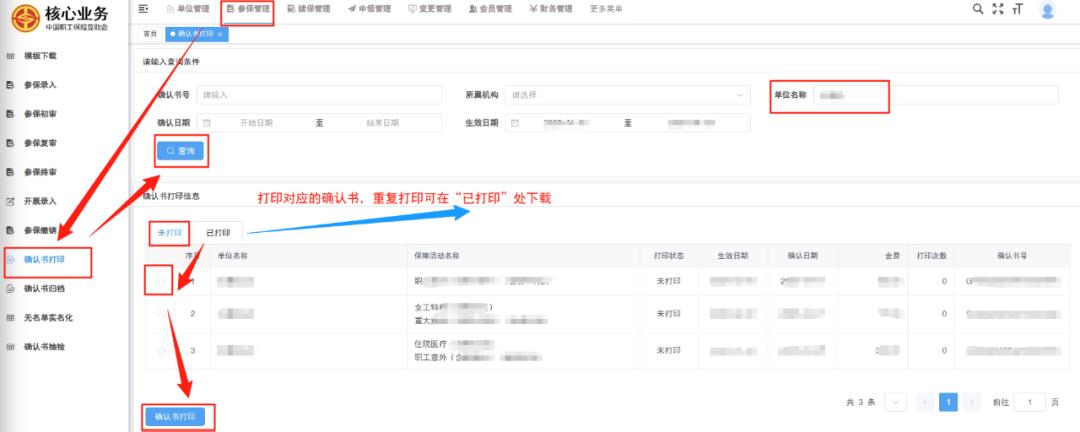Click the search magnifier icon in the header
This screenshot has height=432, width=1080.
tap(977, 9)
